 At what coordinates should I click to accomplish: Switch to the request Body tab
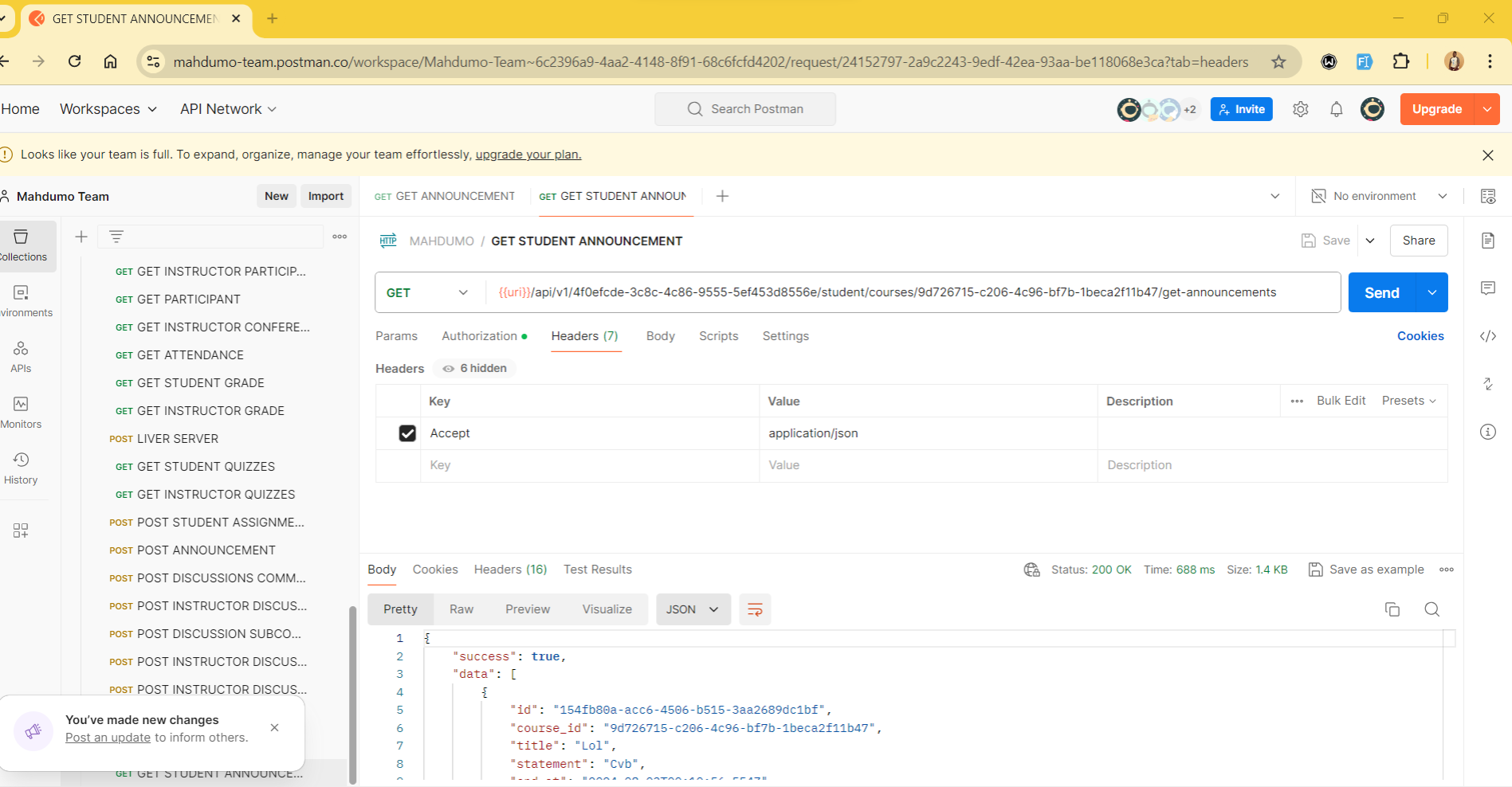pyautogui.click(x=661, y=336)
